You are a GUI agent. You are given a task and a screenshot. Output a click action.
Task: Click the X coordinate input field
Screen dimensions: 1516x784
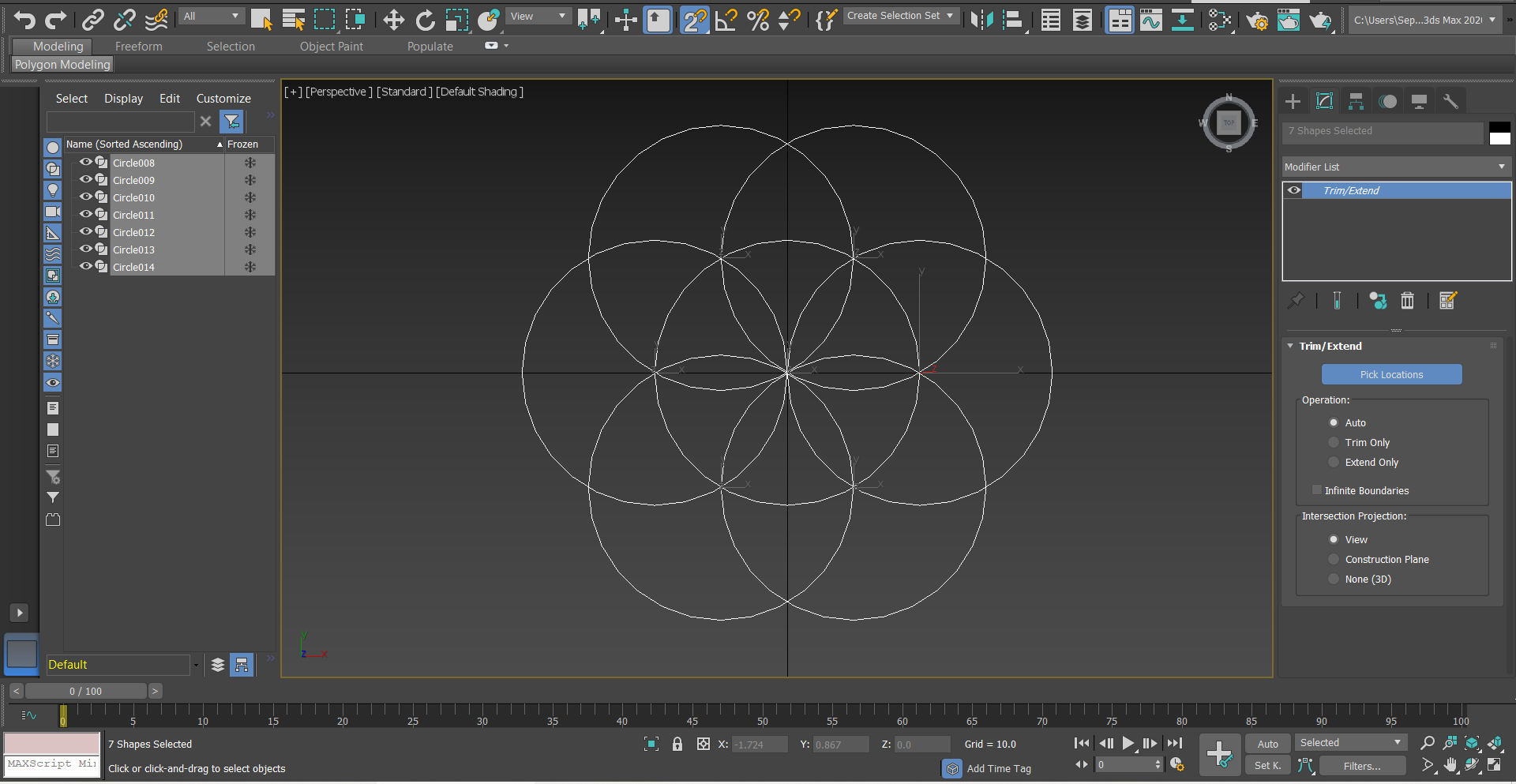tap(758, 743)
